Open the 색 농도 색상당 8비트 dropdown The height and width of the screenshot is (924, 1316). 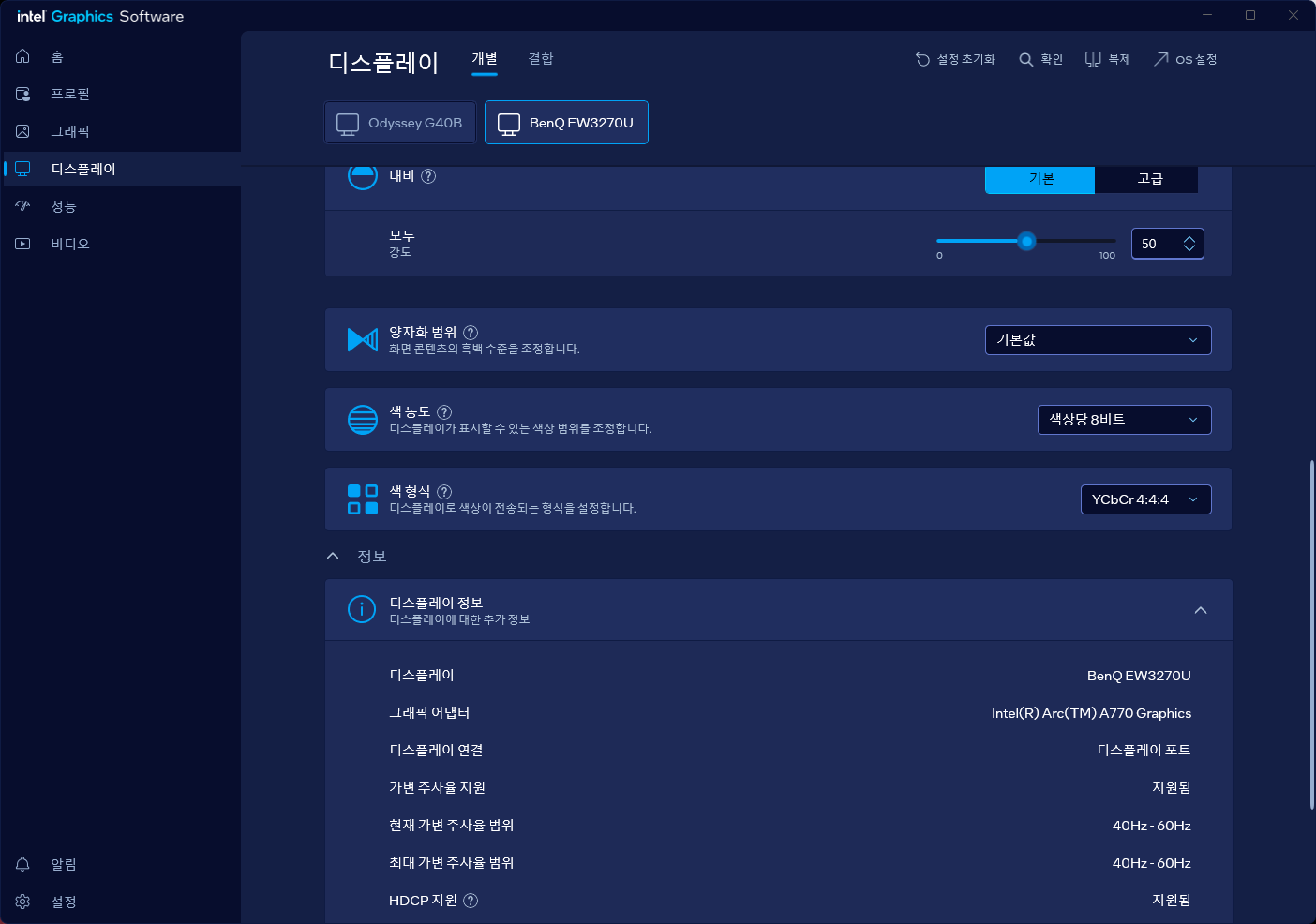pyautogui.click(x=1124, y=420)
